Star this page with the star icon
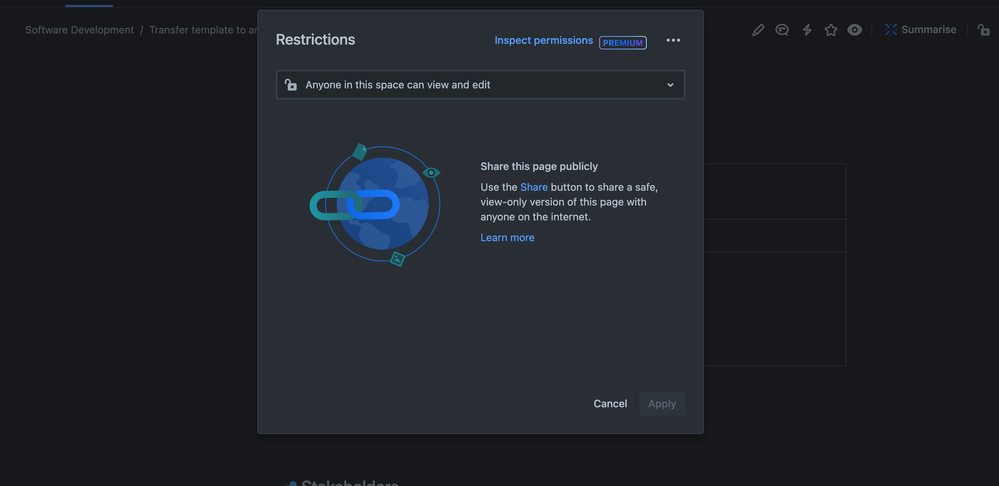Viewport: 999px width, 486px height. 831,30
